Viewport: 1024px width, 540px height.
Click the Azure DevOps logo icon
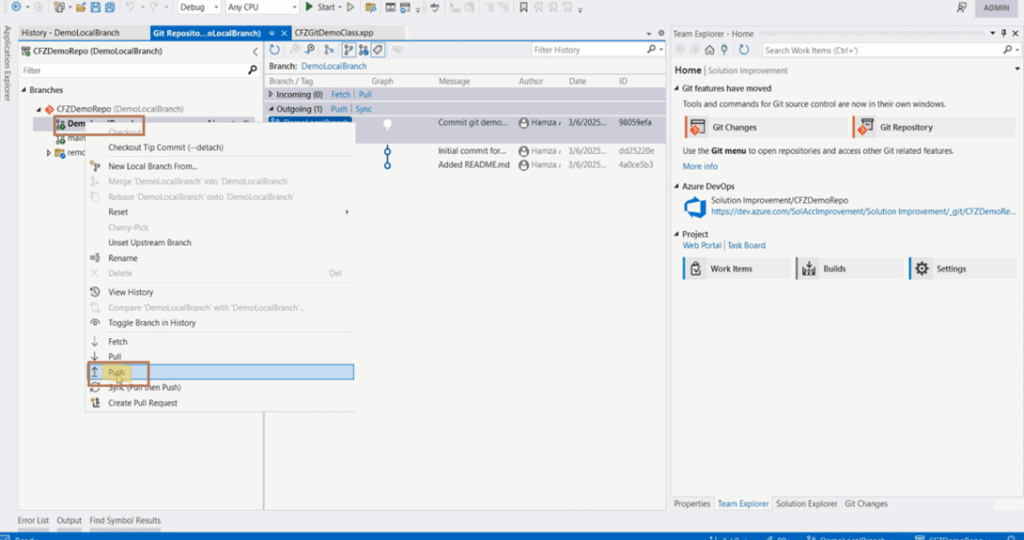click(695, 208)
